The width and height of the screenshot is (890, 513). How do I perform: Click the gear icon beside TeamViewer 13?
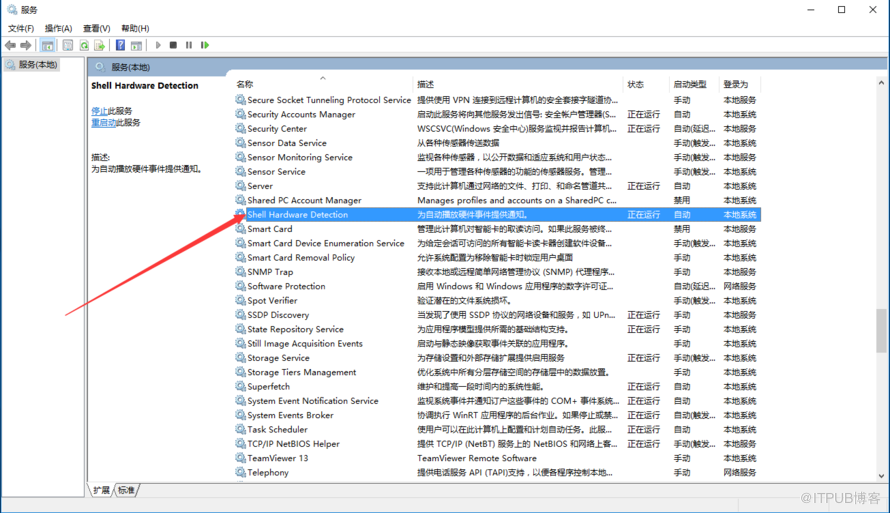coord(241,458)
